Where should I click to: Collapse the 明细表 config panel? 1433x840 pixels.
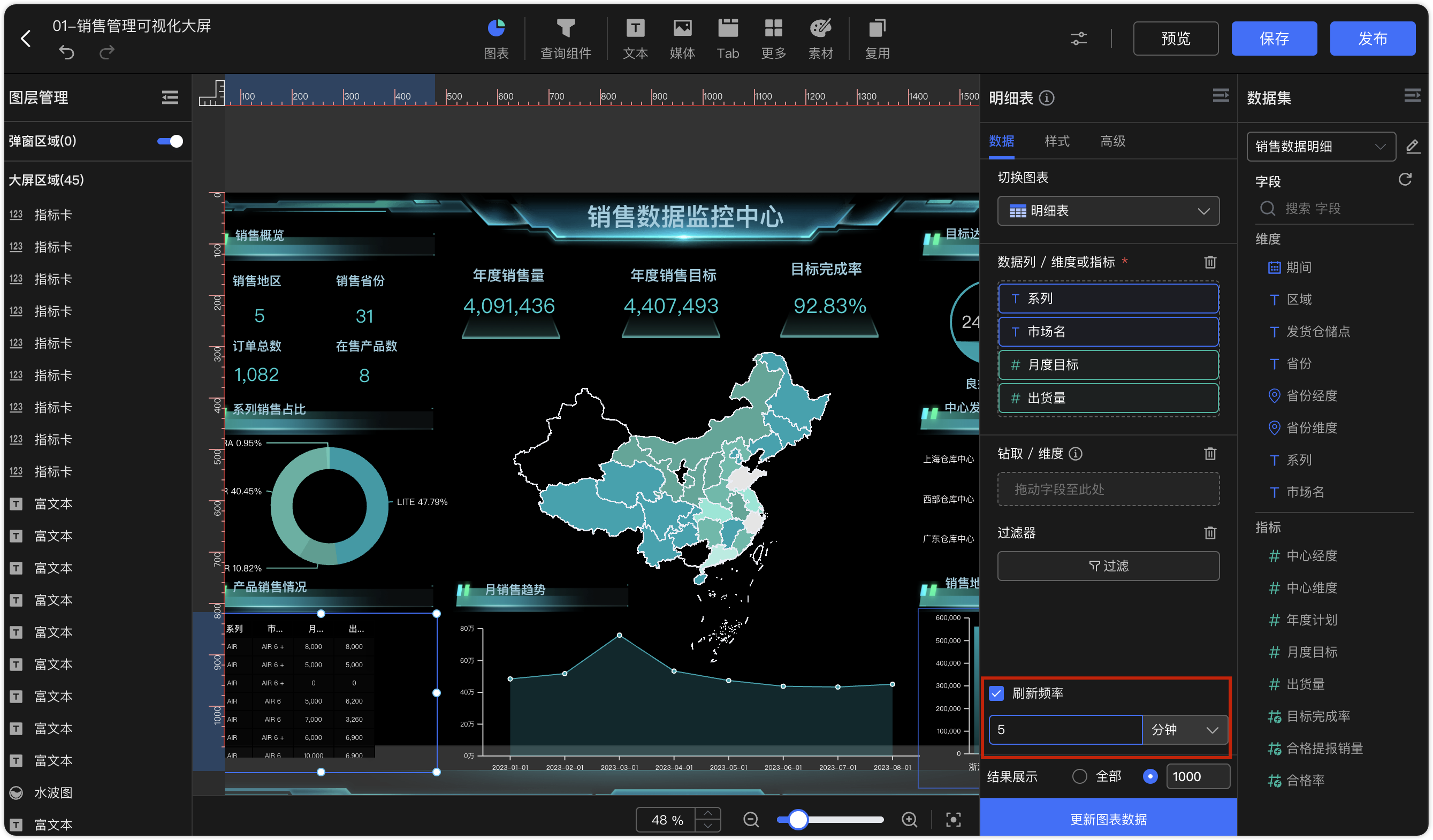click(1221, 96)
